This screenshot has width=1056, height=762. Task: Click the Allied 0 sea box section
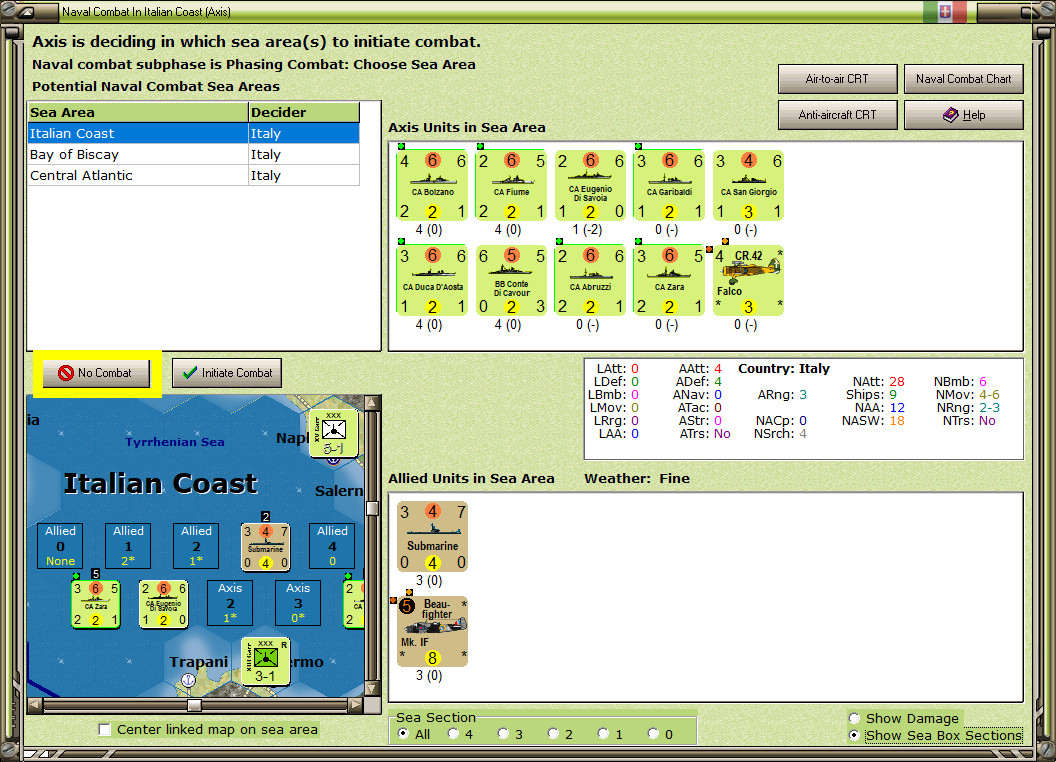pos(61,546)
